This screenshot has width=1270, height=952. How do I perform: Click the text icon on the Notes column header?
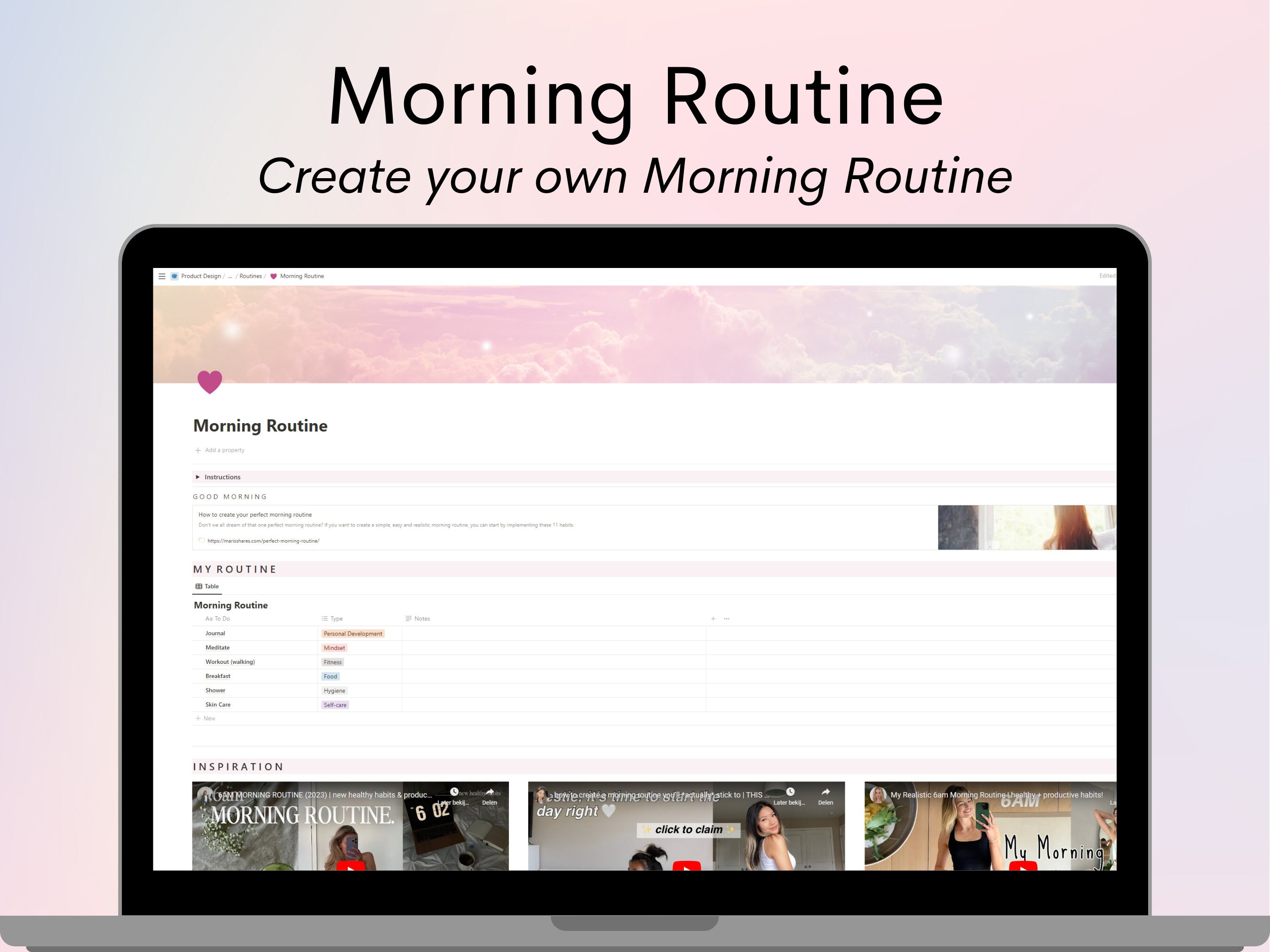pos(408,619)
